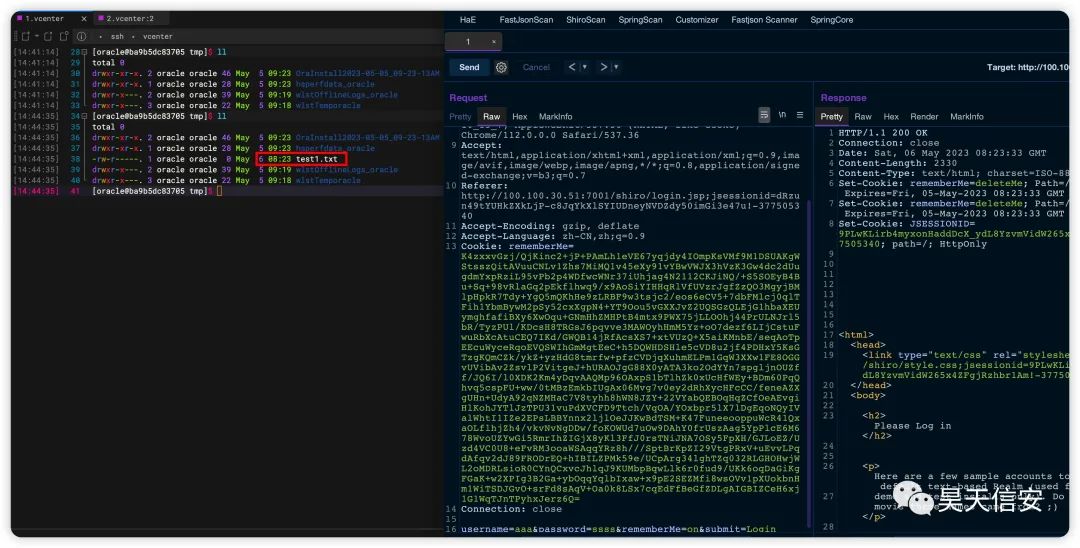This screenshot has height=548, width=1080.
Task: Click 'HTTP/1.1 200 OK' response line
Action: (882, 133)
